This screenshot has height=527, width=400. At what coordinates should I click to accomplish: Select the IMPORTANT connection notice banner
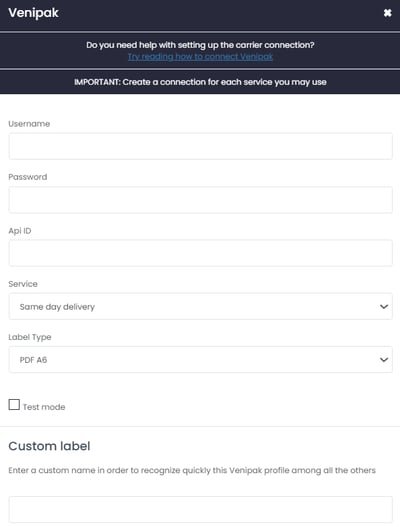pos(200,82)
